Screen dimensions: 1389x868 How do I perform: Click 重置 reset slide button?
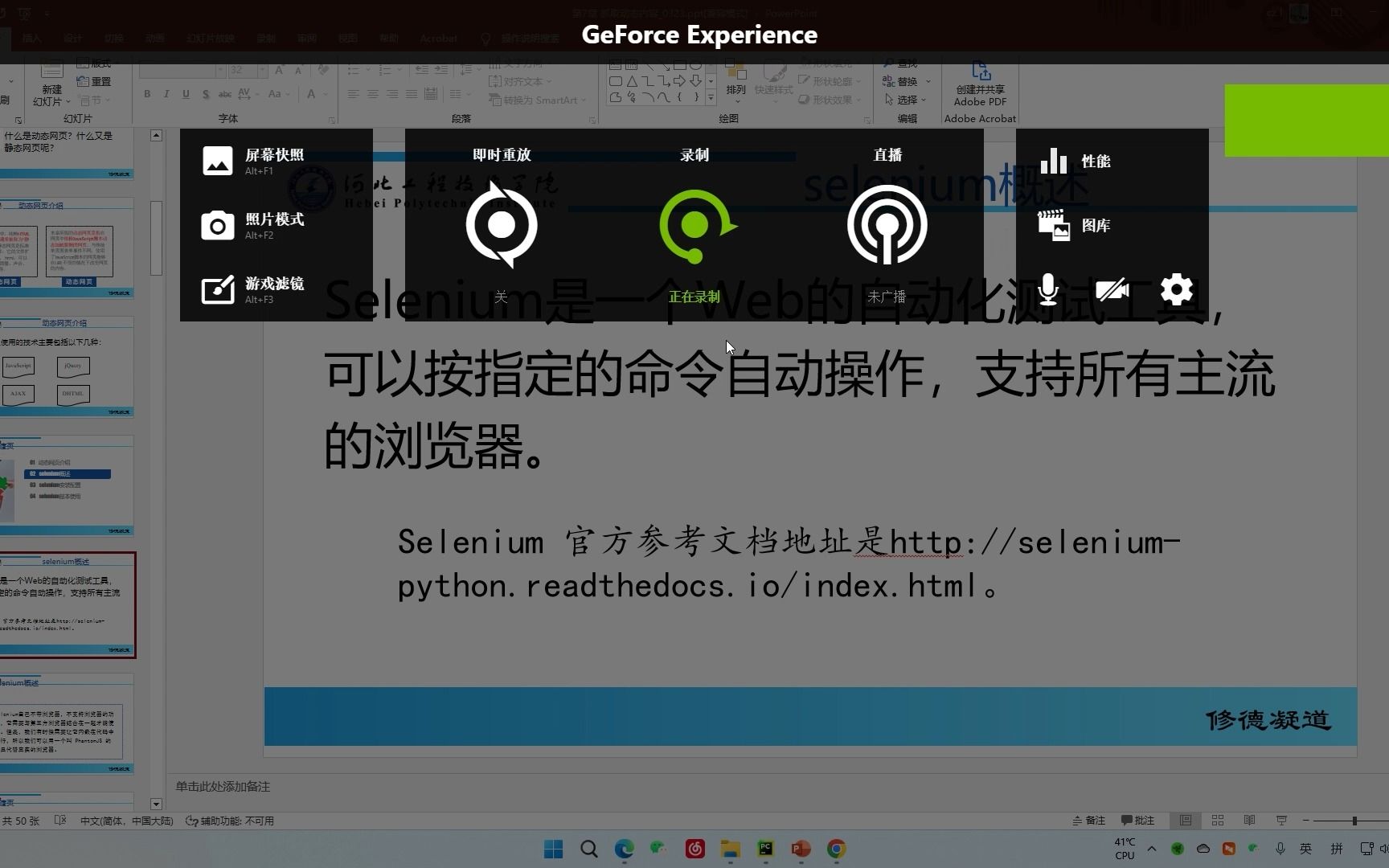coord(94,82)
